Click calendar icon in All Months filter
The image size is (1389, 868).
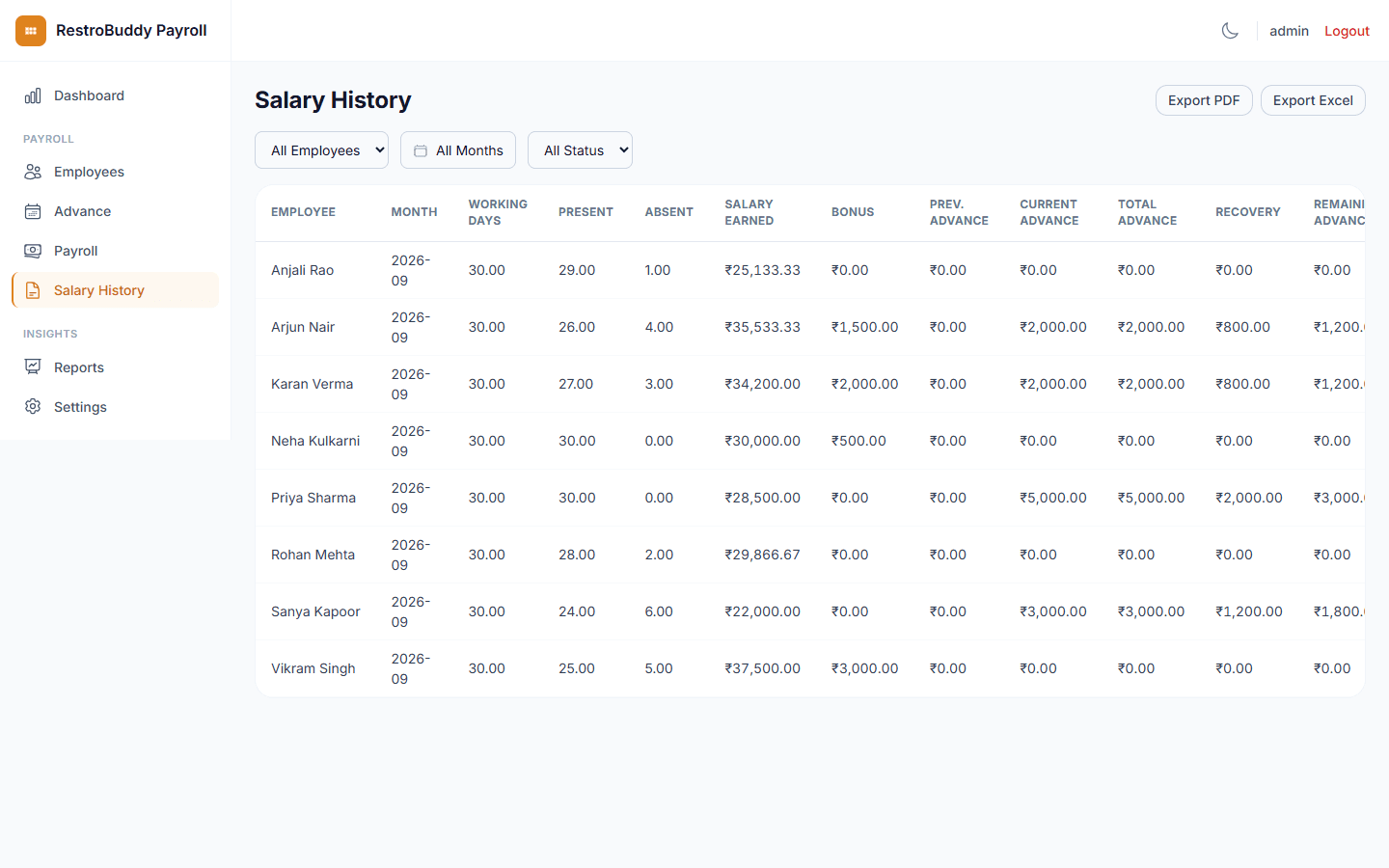[x=421, y=150]
